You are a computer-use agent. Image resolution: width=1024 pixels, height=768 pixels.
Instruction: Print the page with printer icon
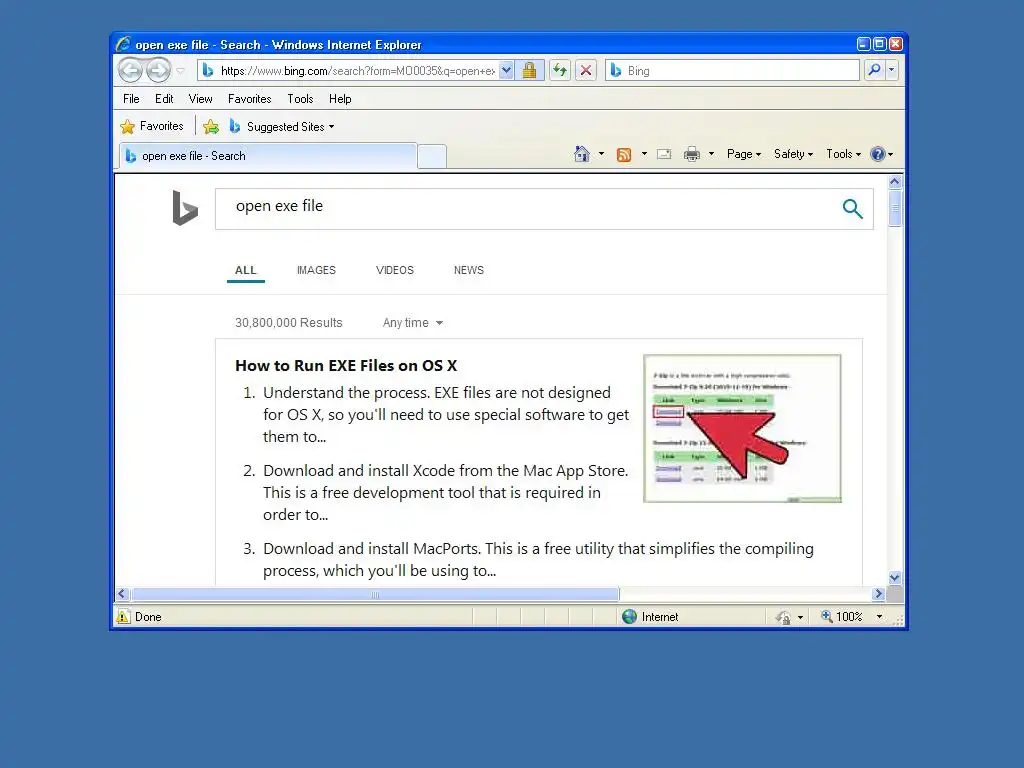pos(692,155)
